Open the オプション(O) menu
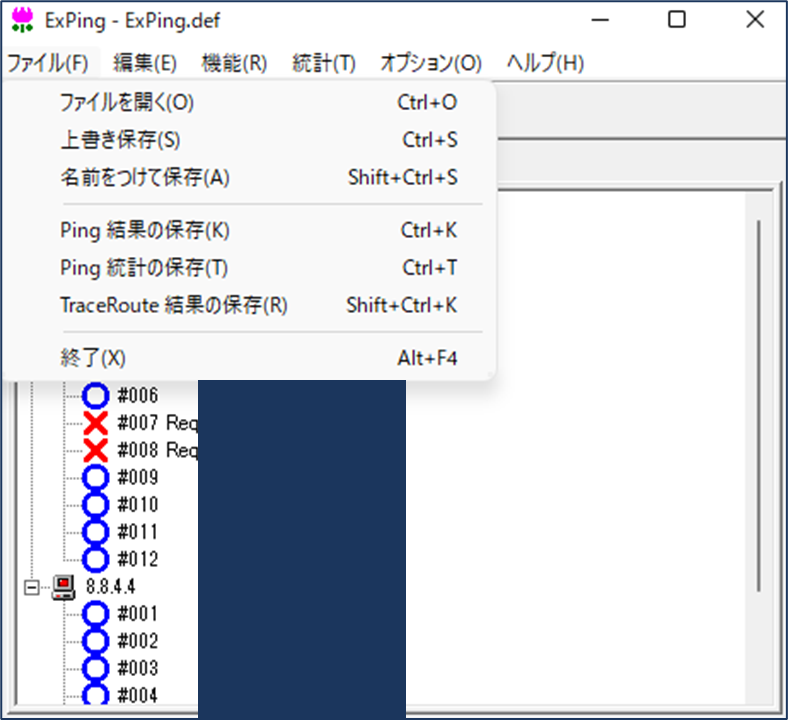Viewport: 788px width, 720px height. coord(431,63)
